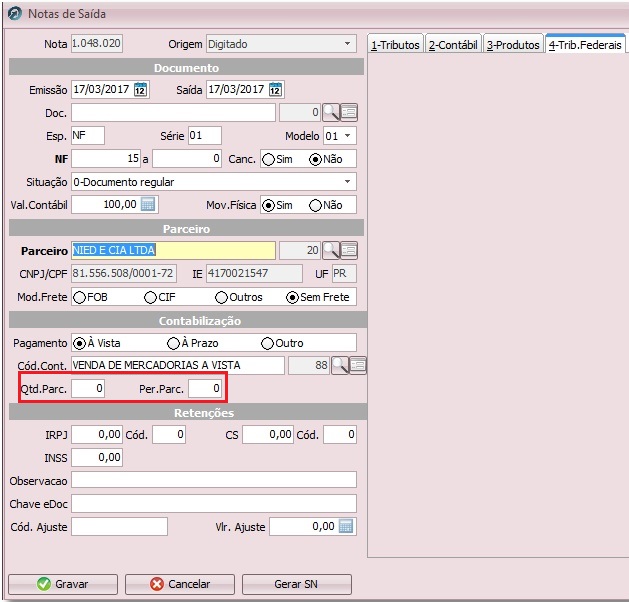Click the Cód. Ajuste field
The height and width of the screenshot is (602, 629).
(119, 526)
